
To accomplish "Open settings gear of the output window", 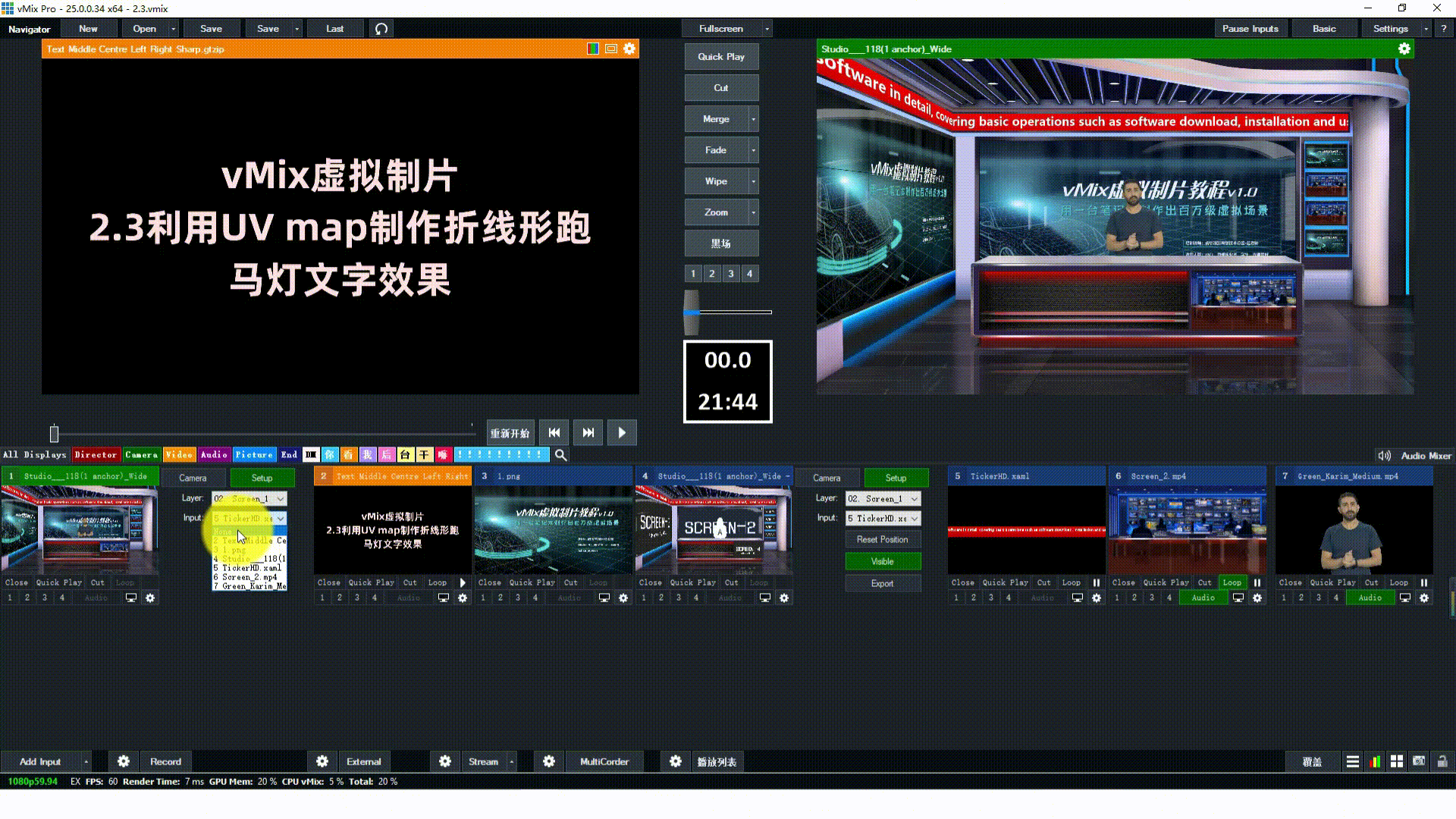I will click(x=1404, y=49).
